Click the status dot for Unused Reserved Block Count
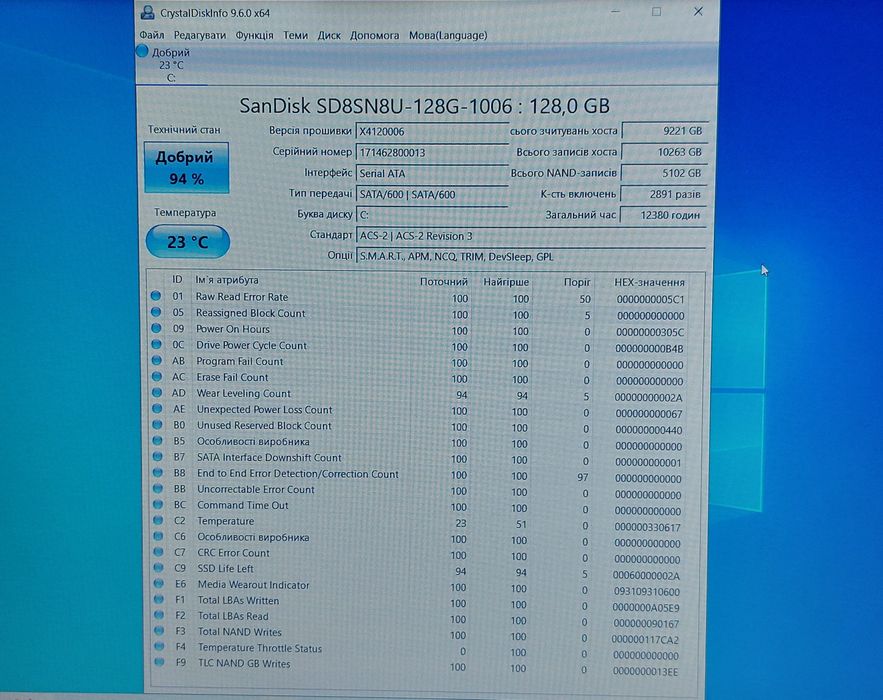The height and width of the screenshot is (700, 883). (x=157, y=425)
